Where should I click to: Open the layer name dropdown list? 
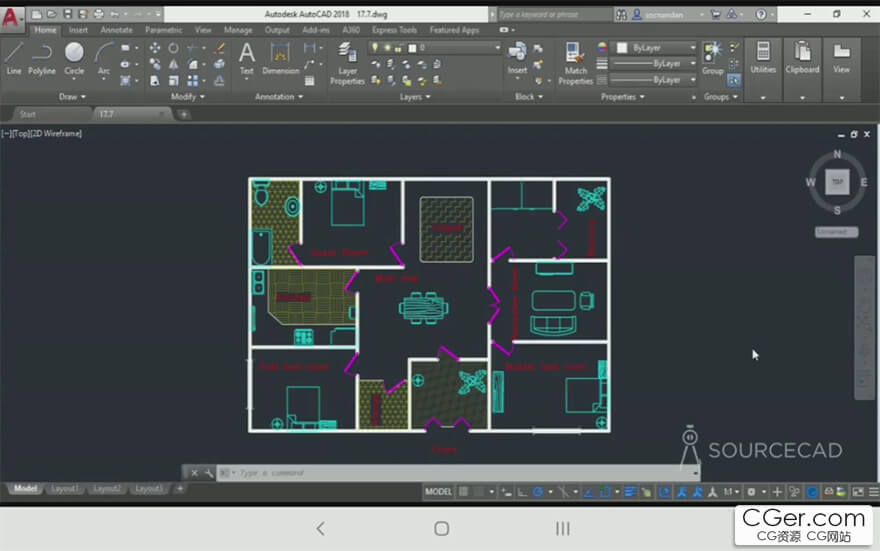coord(453,48)
